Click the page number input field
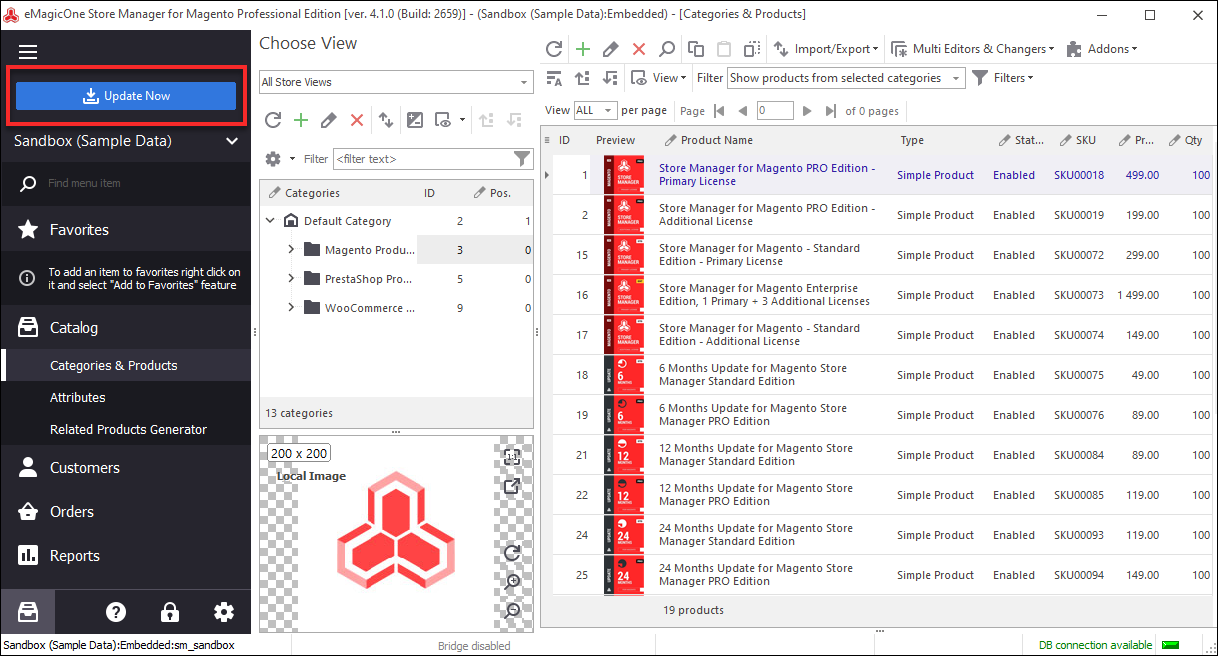Screen dimensions: 1218x656 tap(776, 111)
